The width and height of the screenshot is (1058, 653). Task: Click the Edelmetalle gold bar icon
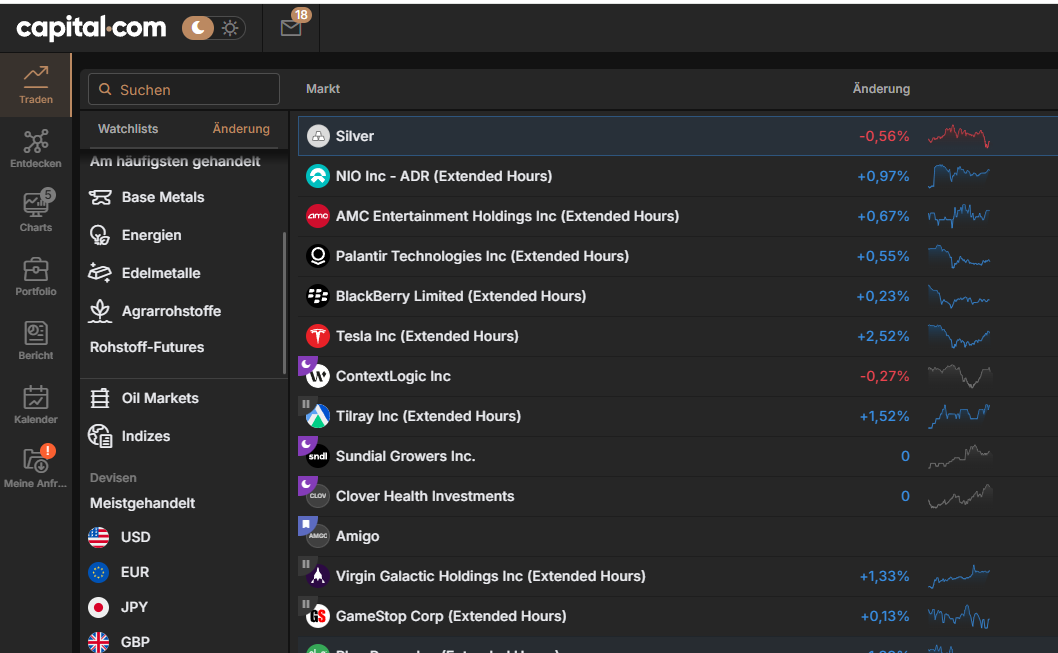pos(100,273)
